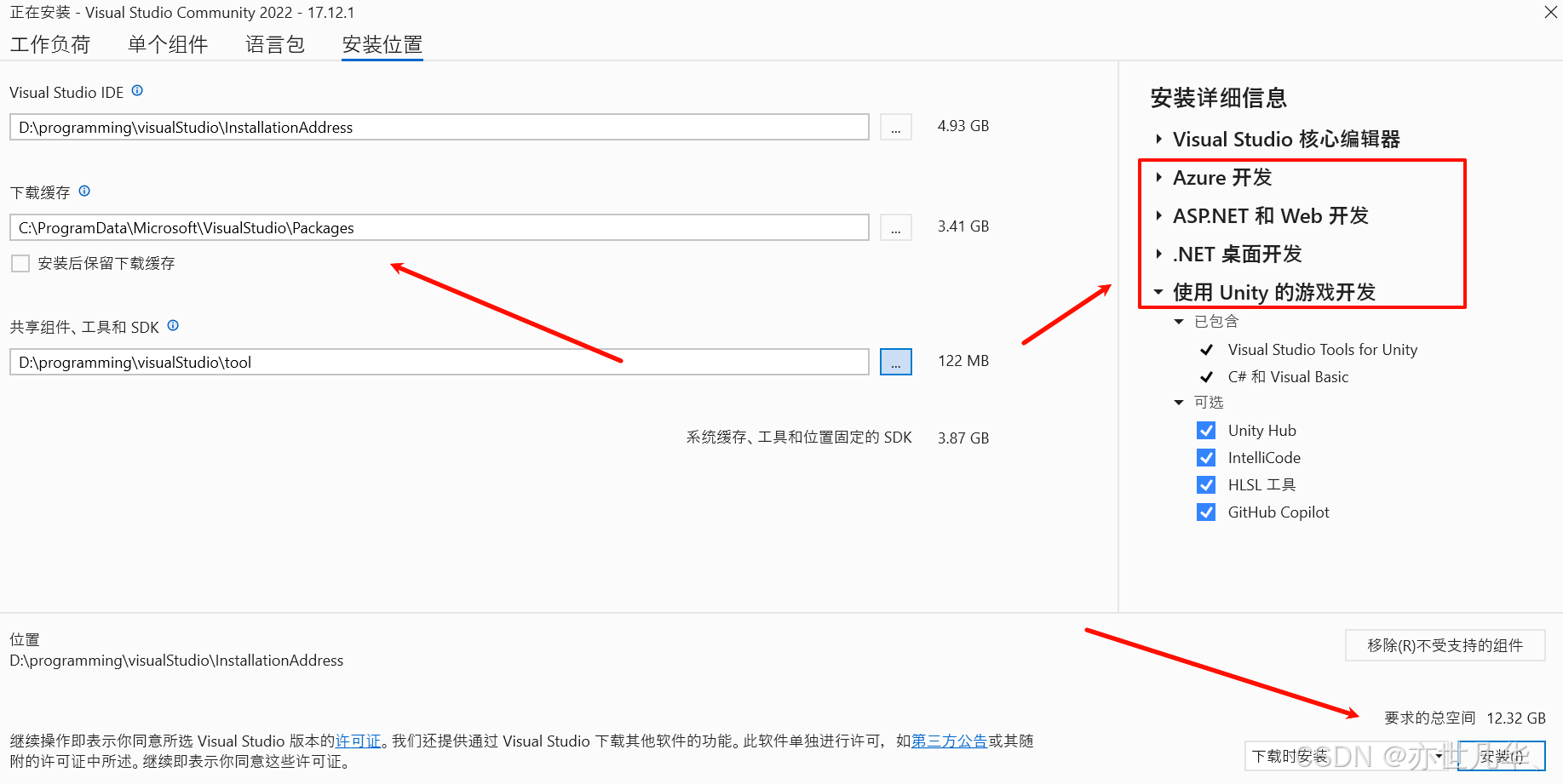Open the 第三方公告 link
Screen dimensions: 1563x784
[949, 741]
